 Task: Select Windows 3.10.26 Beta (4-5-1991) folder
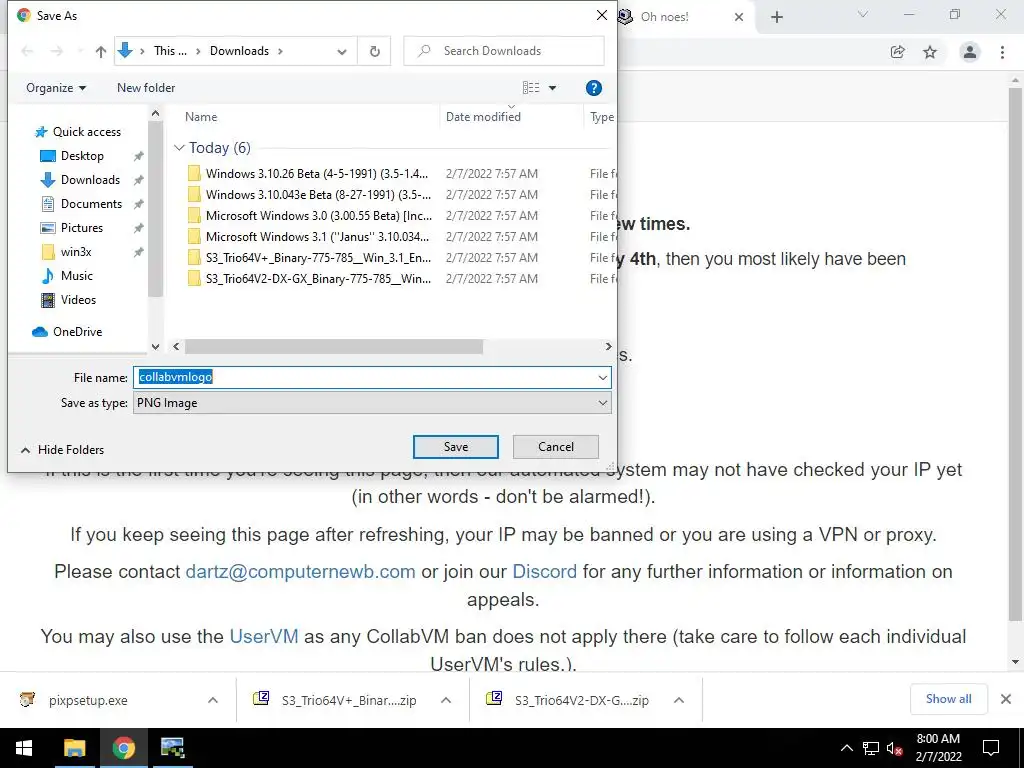[308, 174]
